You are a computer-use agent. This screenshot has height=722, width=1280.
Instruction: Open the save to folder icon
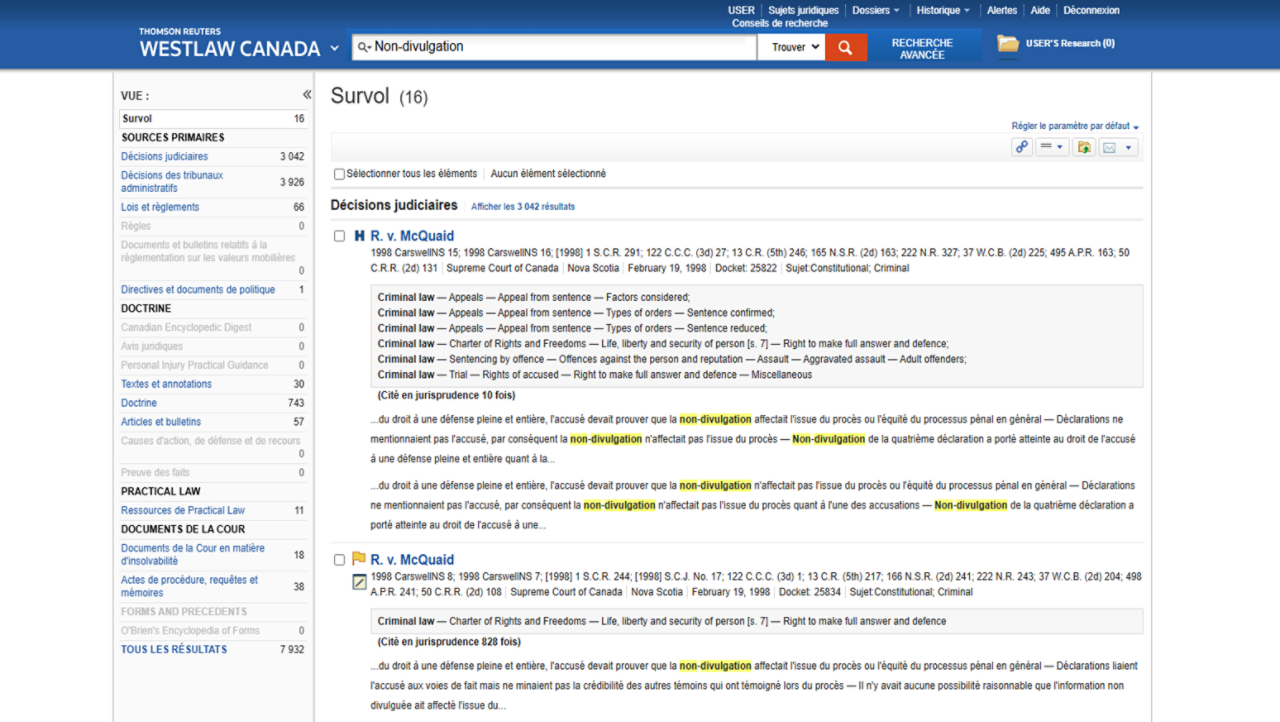[x=1084, y=146]
